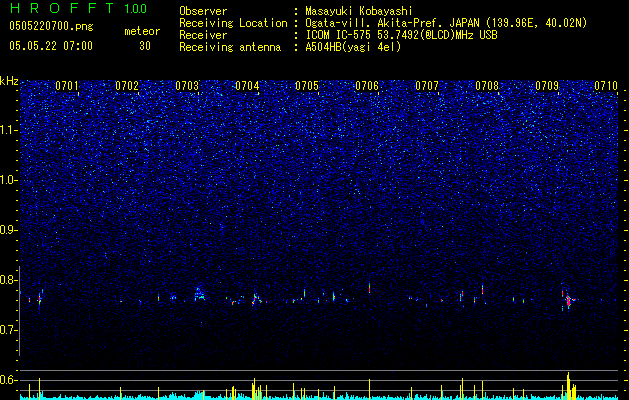Click the 0.6 kHz axis label

point(9,380)
